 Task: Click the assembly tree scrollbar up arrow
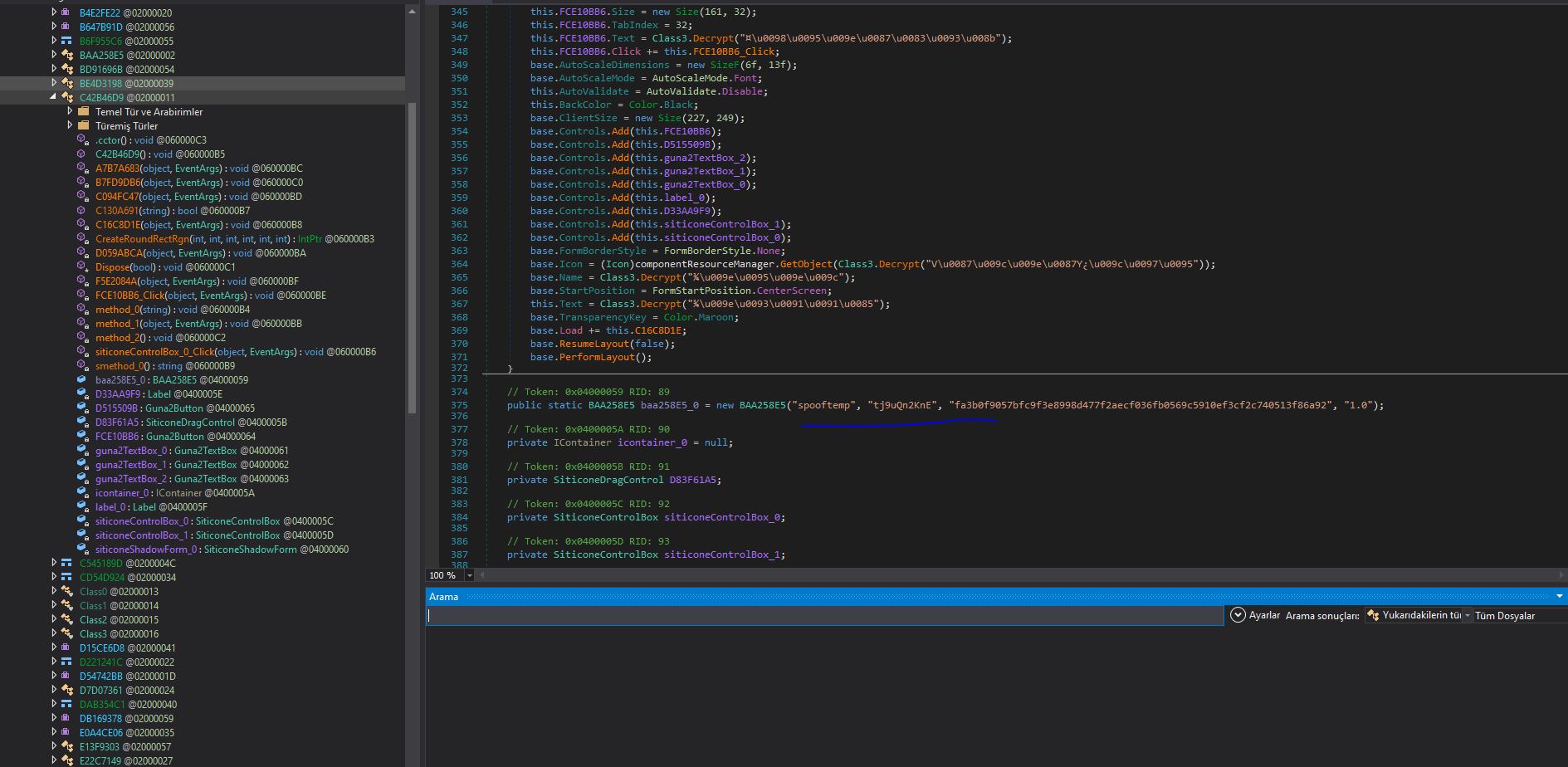(412, 12)
